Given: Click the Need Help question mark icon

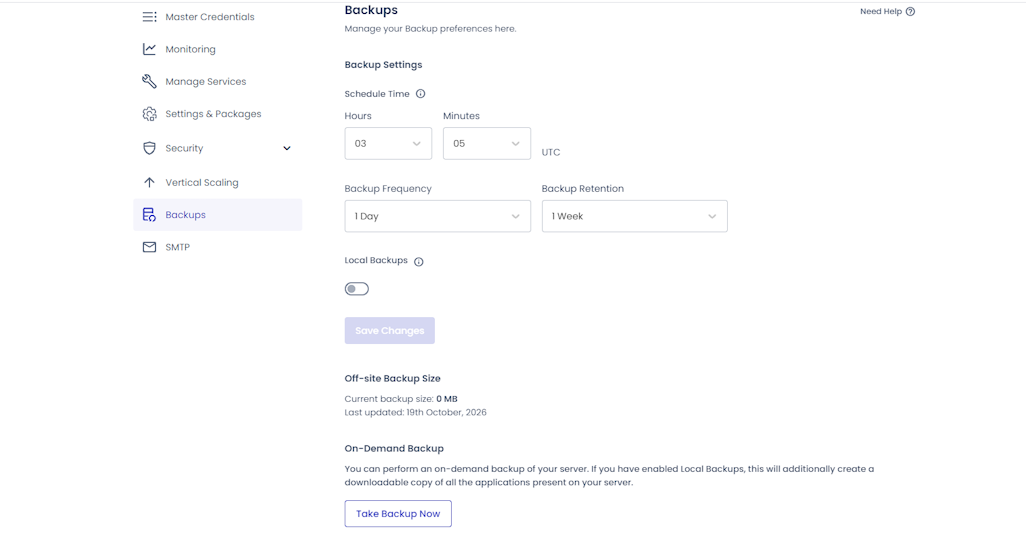Looking at the screenshot, I should coord(910,11).
